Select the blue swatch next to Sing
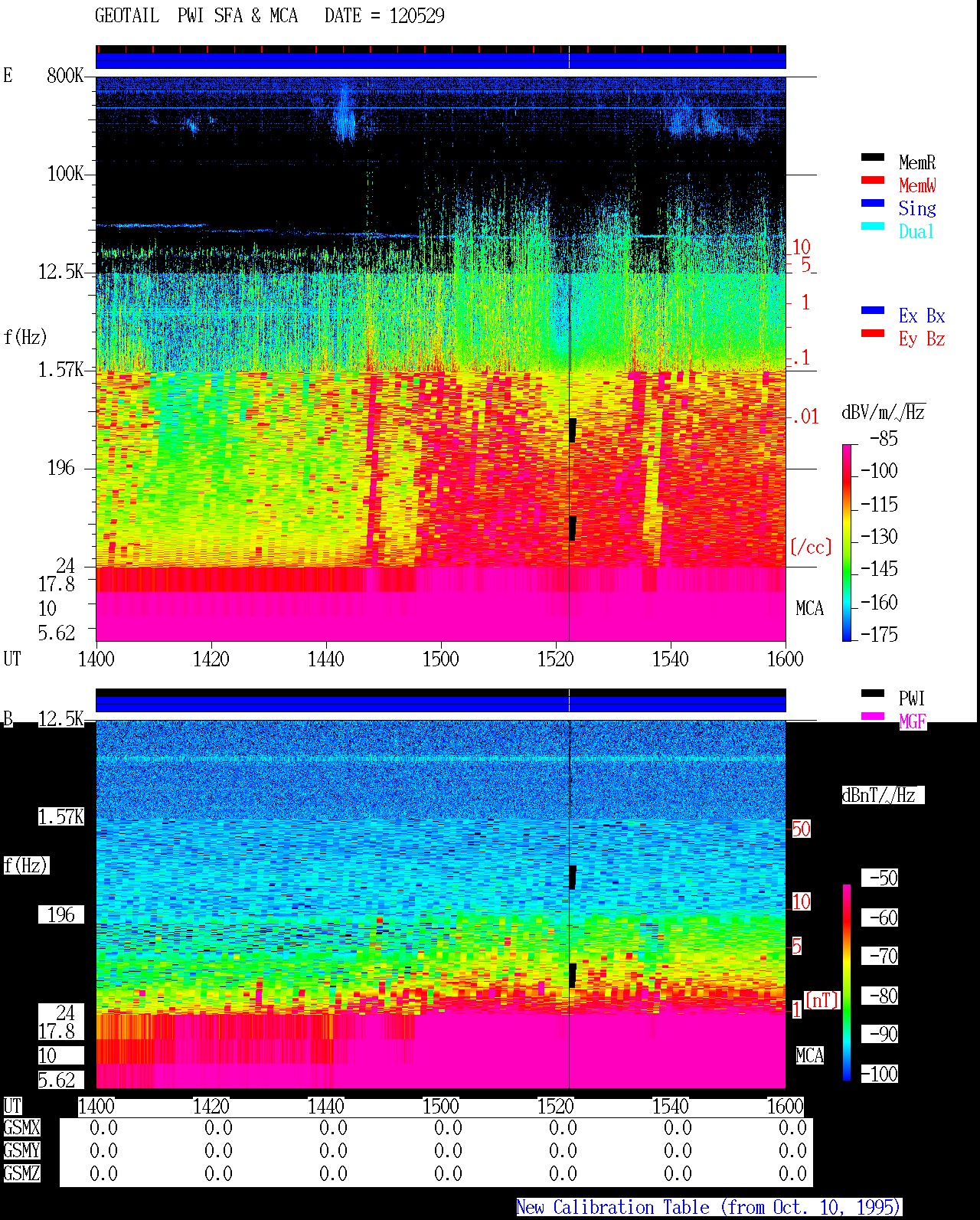This screenshot has width=980, height=1220. tap(873, 204)
